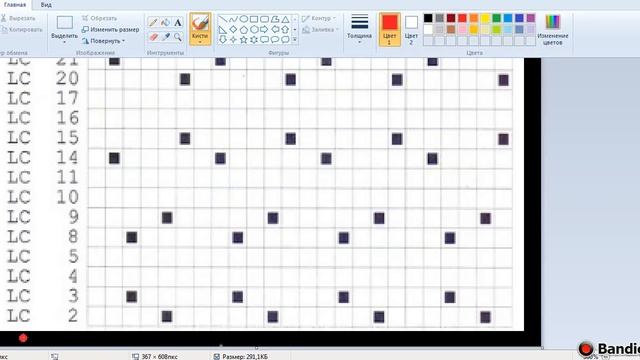Pick the green palette swatch

pos(496,18)
